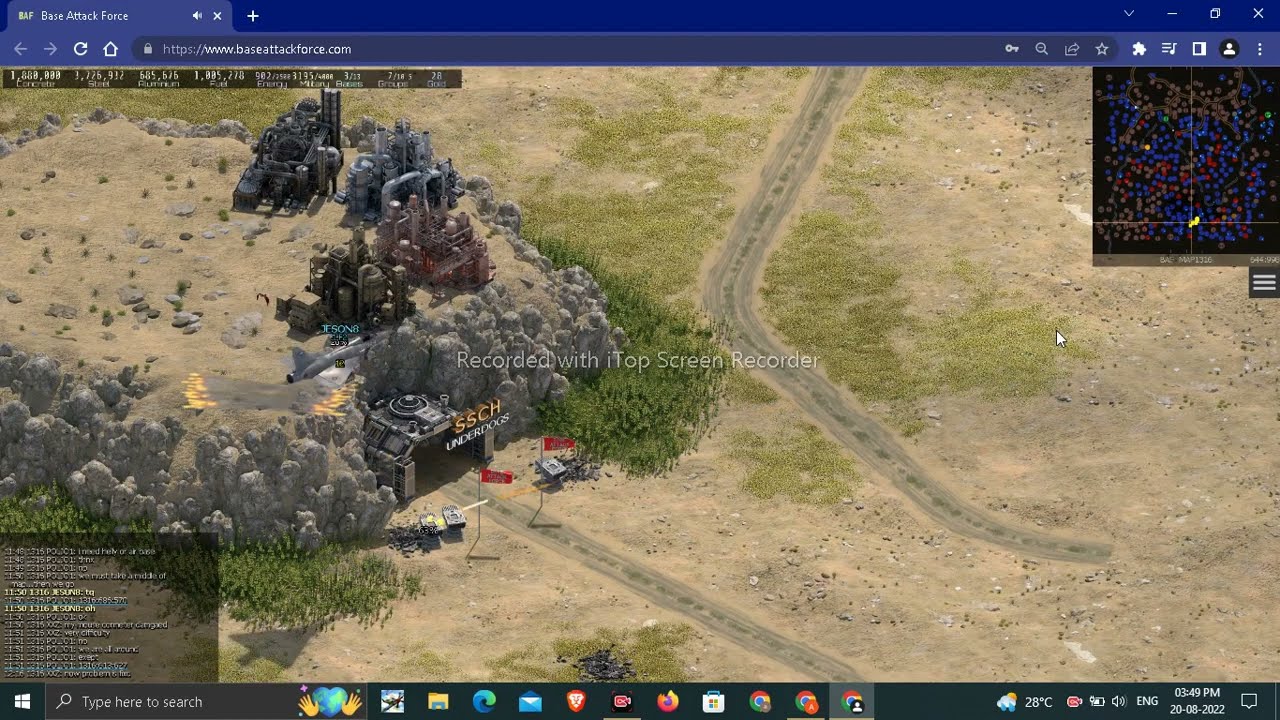Open File Explorer from the taskbar
The height and width of the screenshot is (720, 1280).
coord(438,701)
